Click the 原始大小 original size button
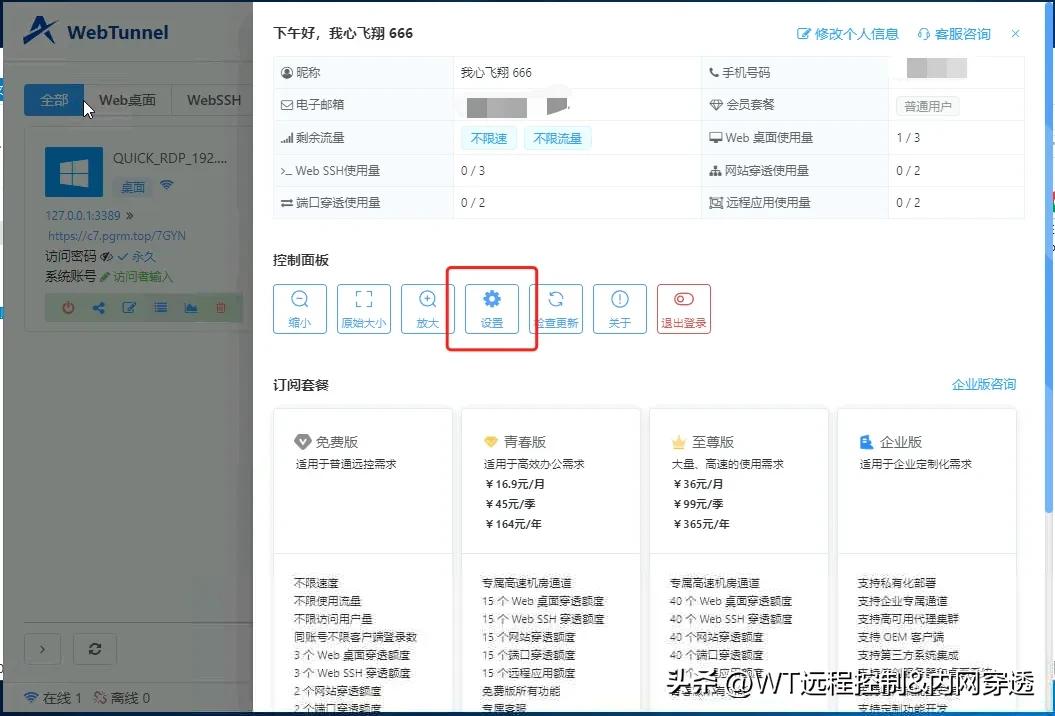This screenshot has height=716, width=1055. [x=363, y=308]
